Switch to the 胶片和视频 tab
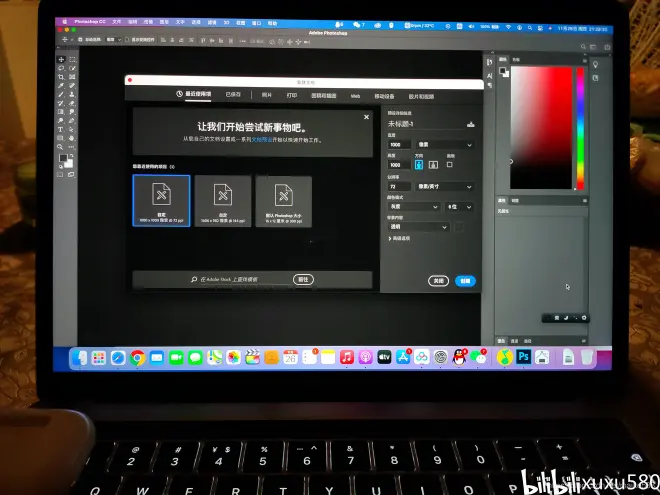 coord(421,97)
